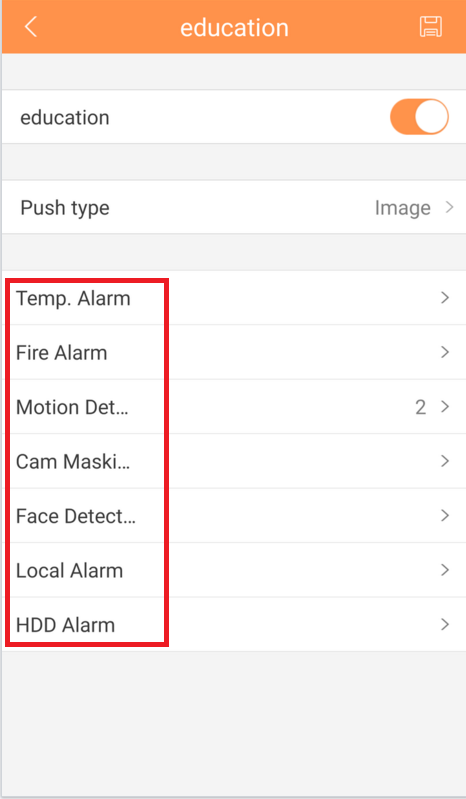
Task: Expand the Motion Det… chevron
Action: click(x=445, y=407)
